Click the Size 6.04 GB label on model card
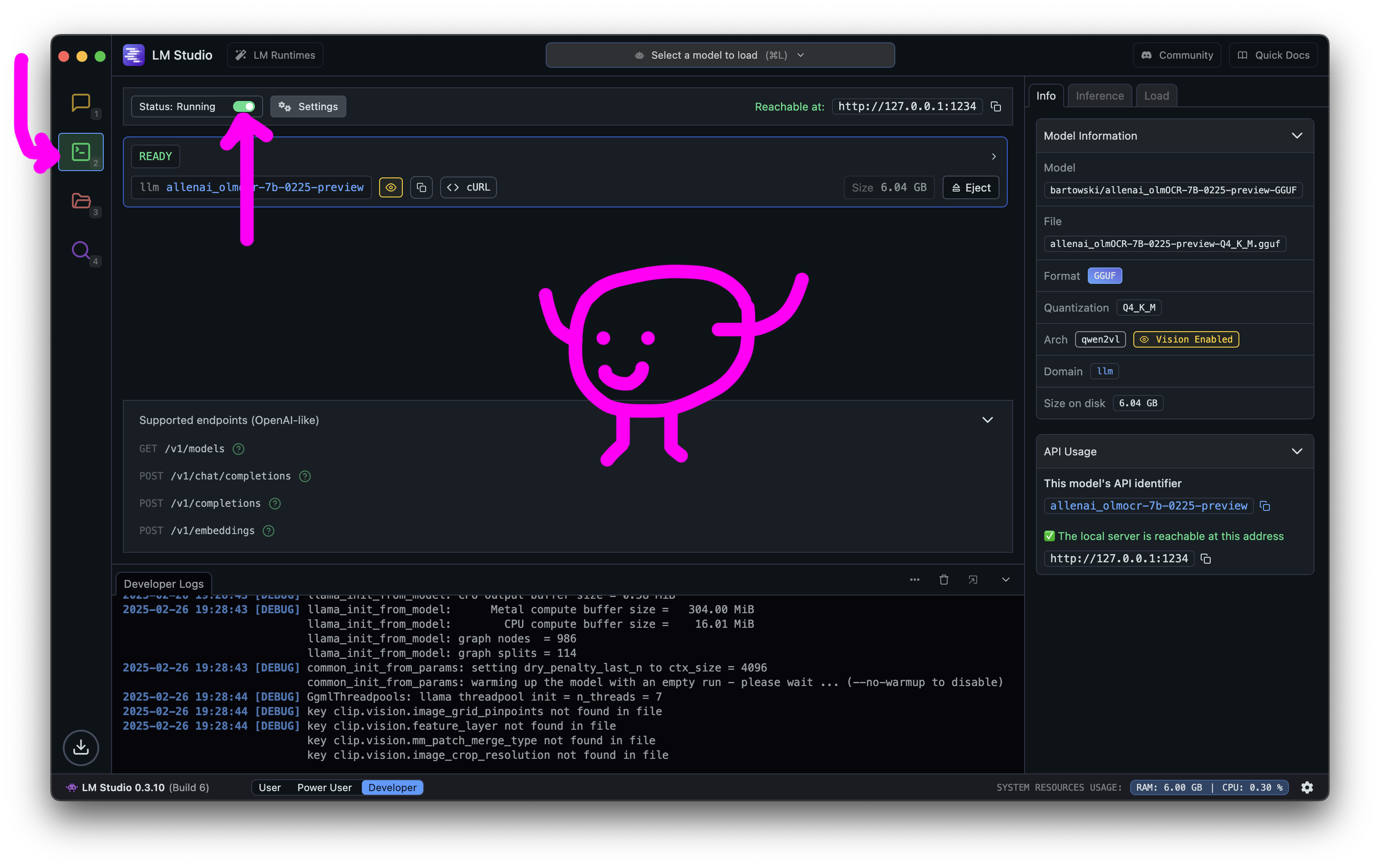1380x868 pixels. 889,187
